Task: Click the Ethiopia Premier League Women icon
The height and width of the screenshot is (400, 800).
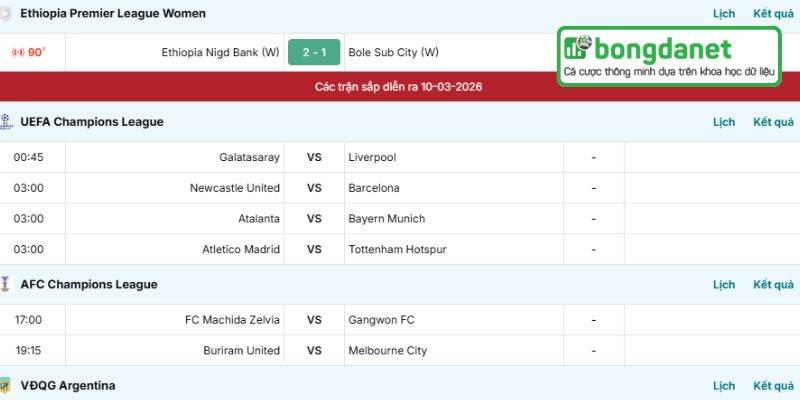Action: click(x=7, y=14)
